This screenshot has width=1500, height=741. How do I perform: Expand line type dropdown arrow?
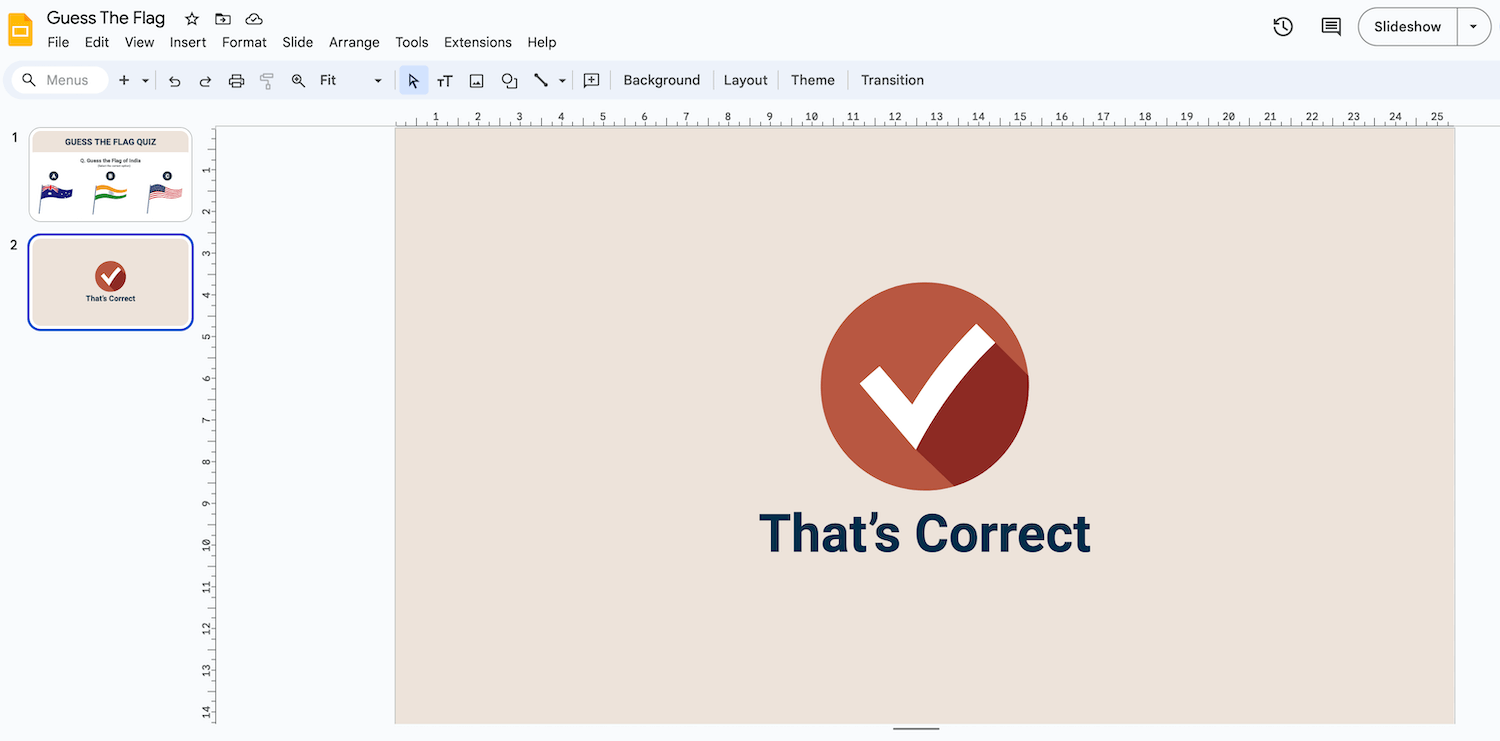tap(562, 81)
